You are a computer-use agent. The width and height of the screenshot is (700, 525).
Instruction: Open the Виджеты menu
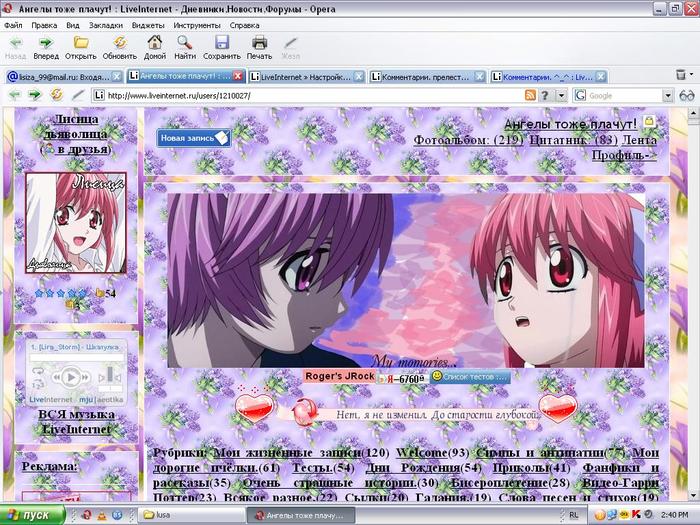click(148, 25)
